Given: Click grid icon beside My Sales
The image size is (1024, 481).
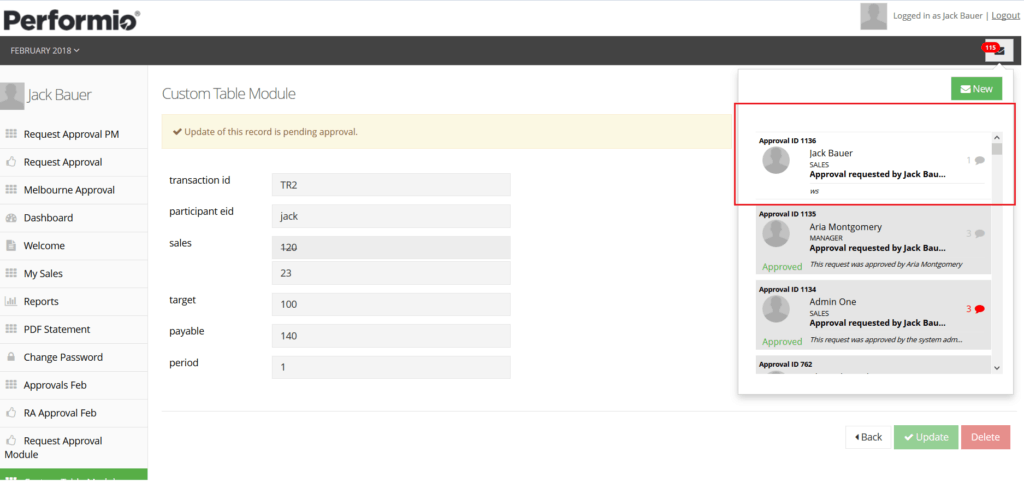Looking at the screenshot, I should pyautogui.click(x=11, y=273).
